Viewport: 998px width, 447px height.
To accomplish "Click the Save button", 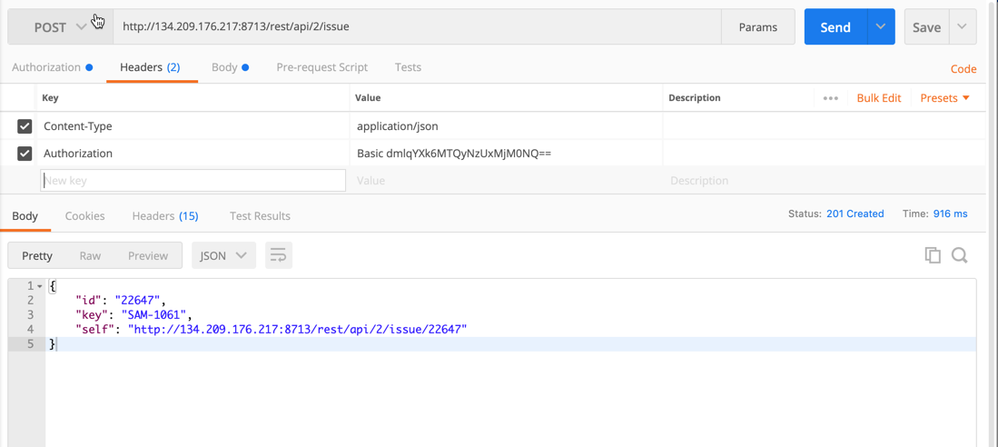I will pyautogui.click(x=926, y=27).
